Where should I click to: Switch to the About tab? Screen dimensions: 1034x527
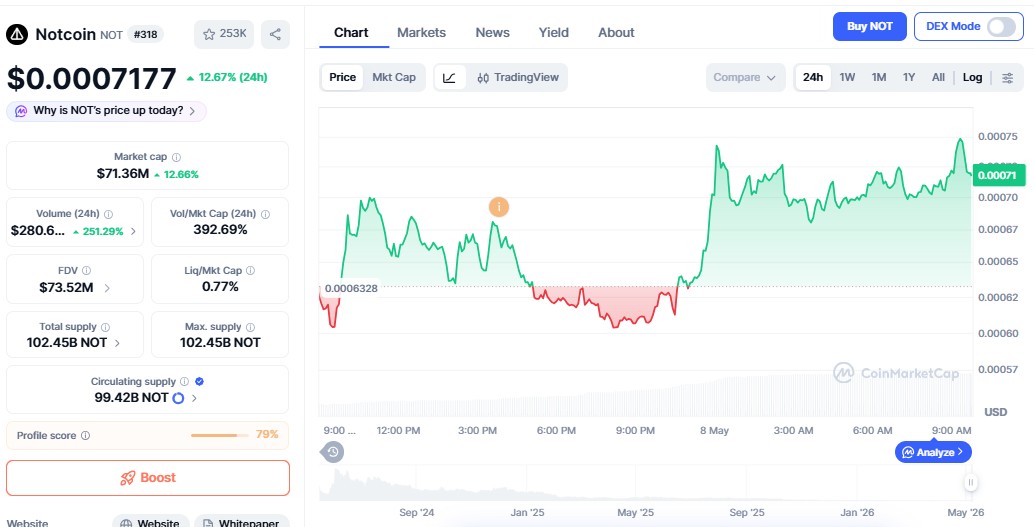617,32
